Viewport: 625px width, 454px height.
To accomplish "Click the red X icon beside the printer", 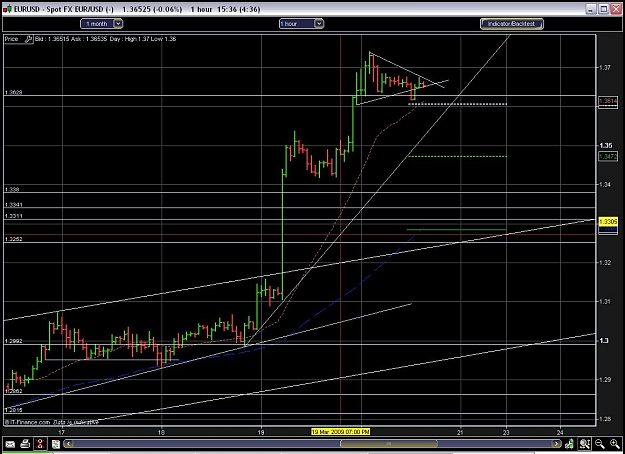I will [39, 444].
